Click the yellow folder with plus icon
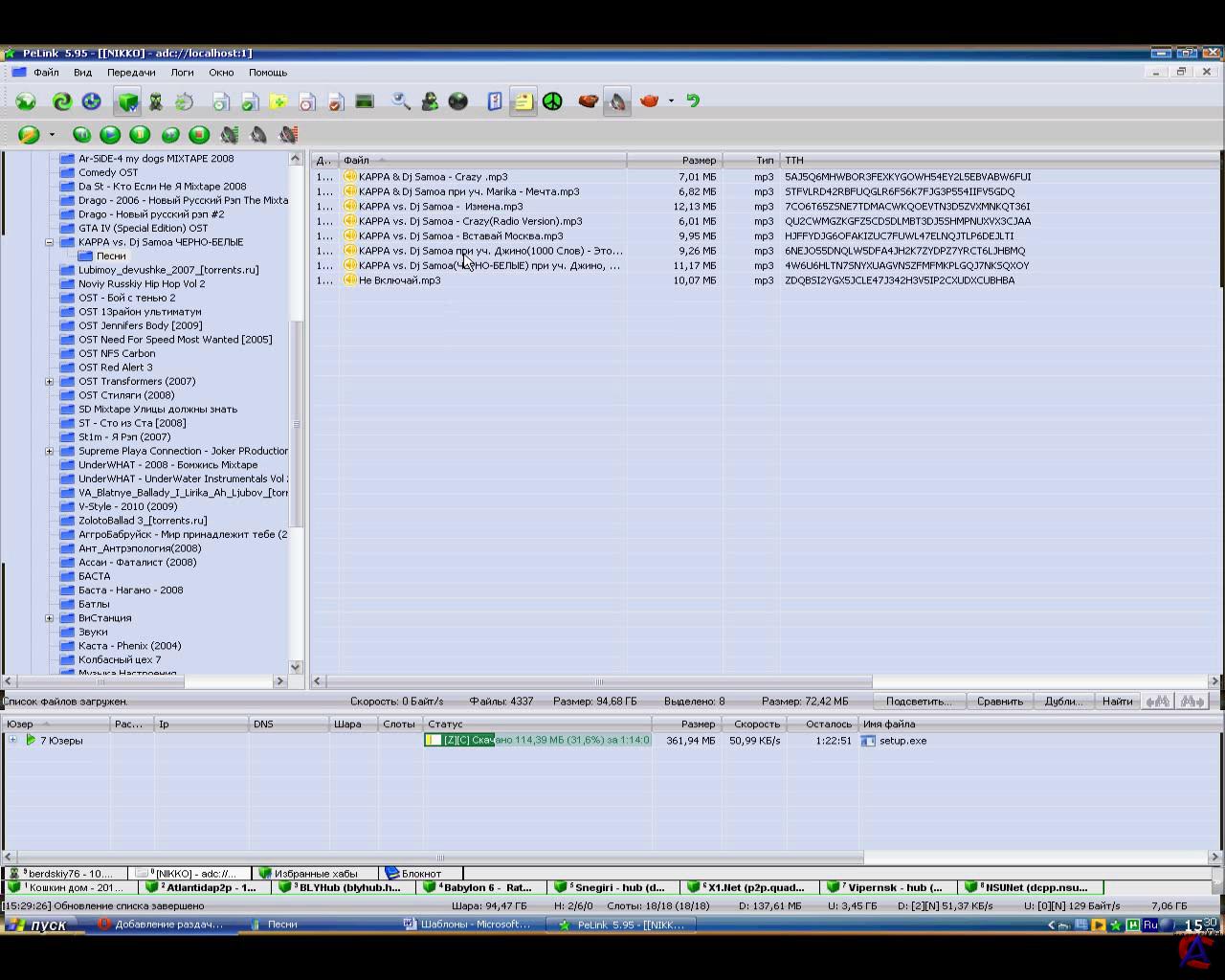This screenshot has width=1225, height=980. (x=278, y=101)
